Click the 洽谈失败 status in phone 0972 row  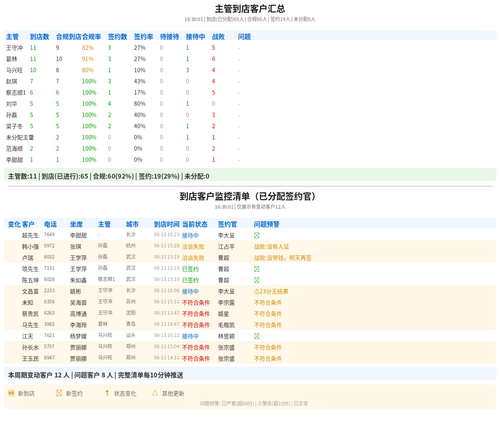[193, 247]
